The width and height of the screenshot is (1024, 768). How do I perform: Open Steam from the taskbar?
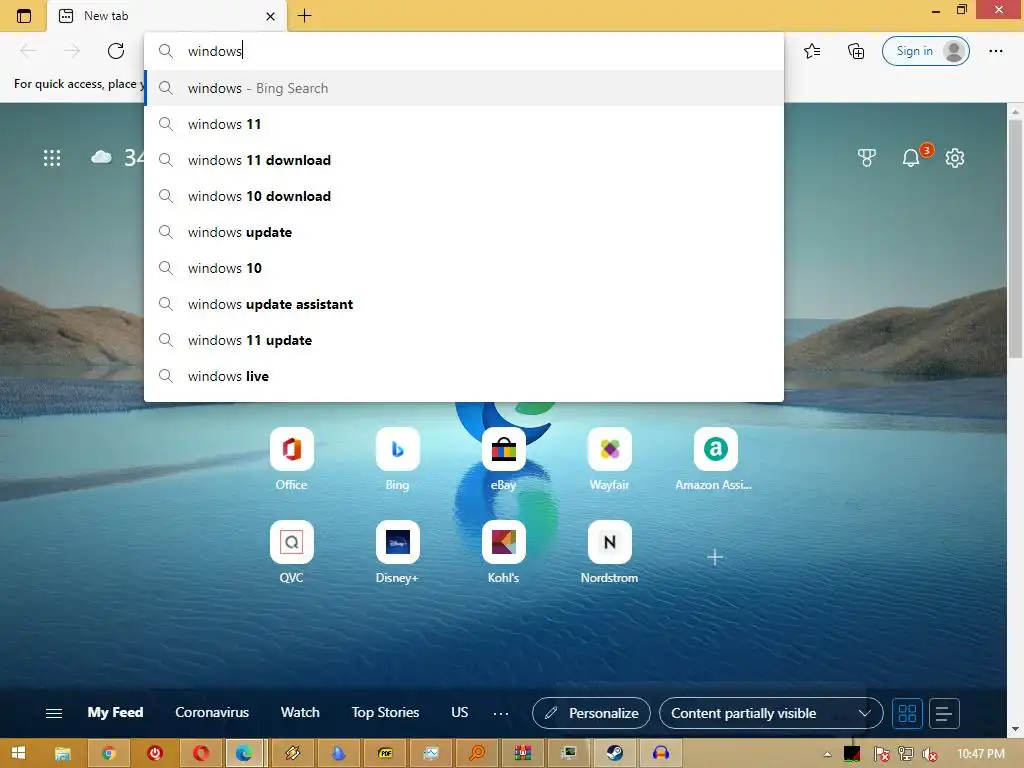[615, 754]
